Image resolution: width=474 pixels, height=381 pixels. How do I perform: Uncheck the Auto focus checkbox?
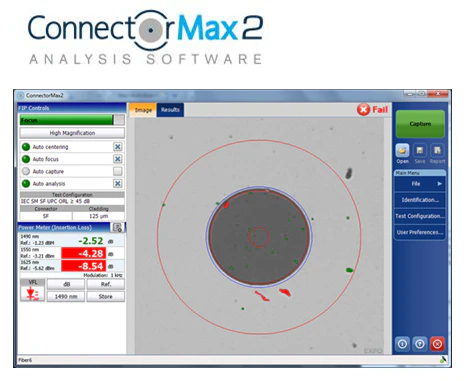(117, 159)
